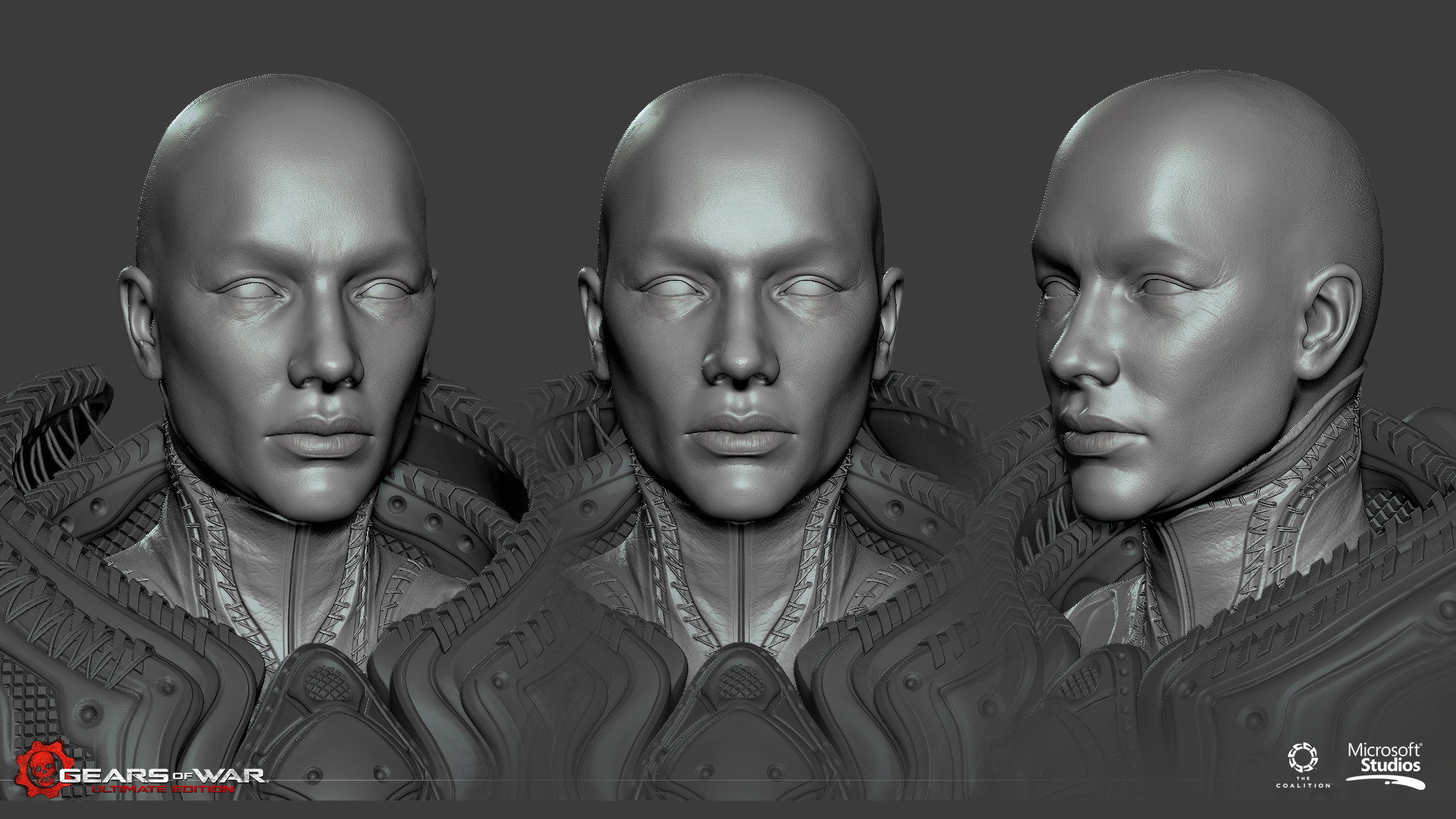Click the center head's left blank eye
The height and width of the screenshot is (819, 1456).
tap(672, 288)
